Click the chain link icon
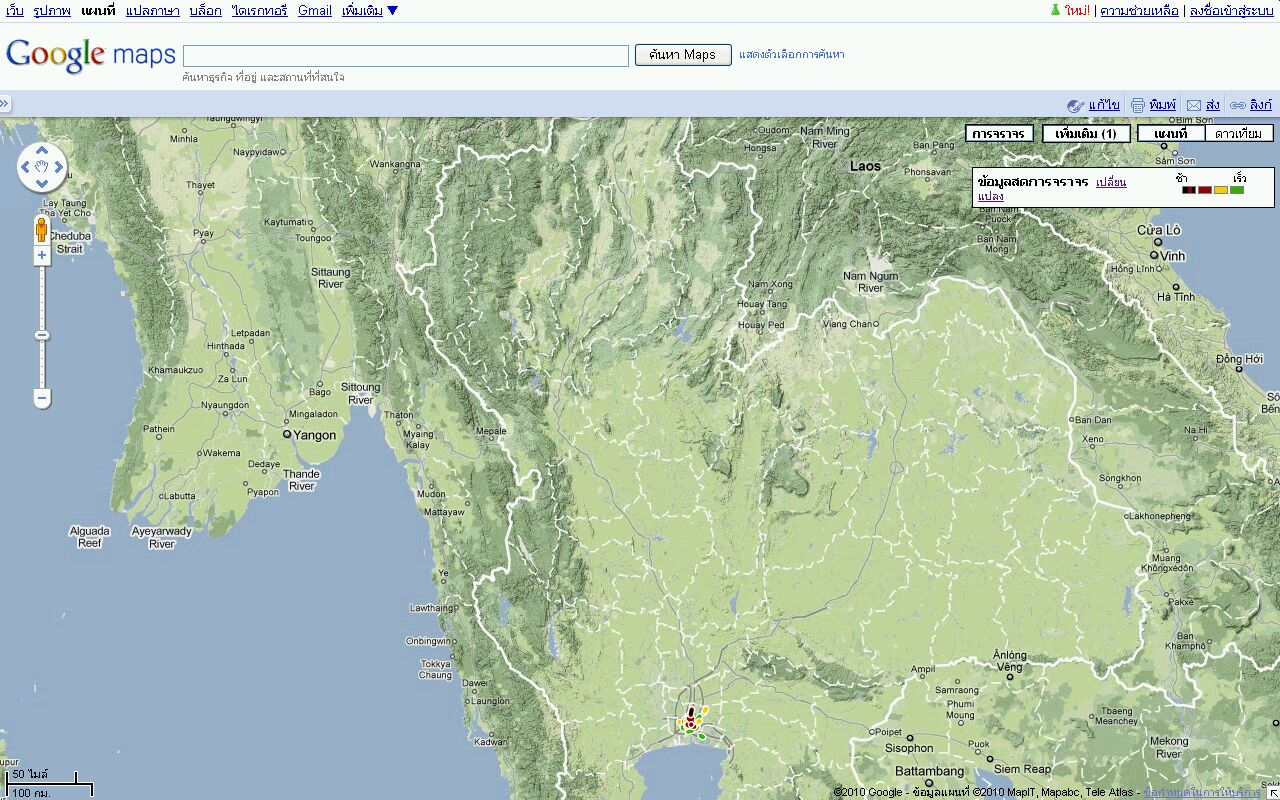 [1237, 105]
